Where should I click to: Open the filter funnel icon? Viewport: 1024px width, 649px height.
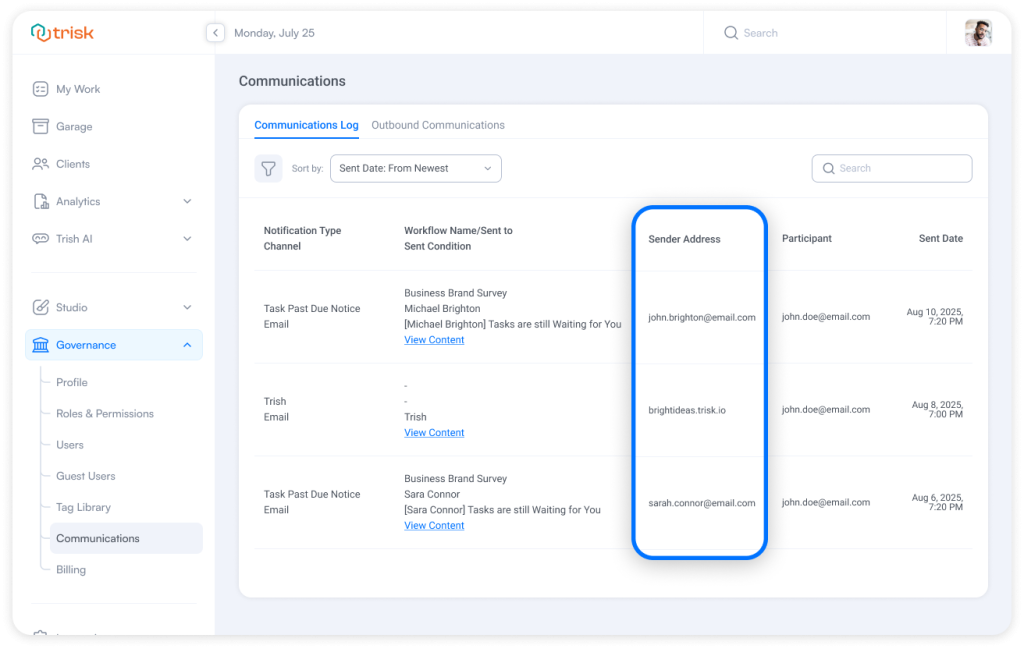268,168
